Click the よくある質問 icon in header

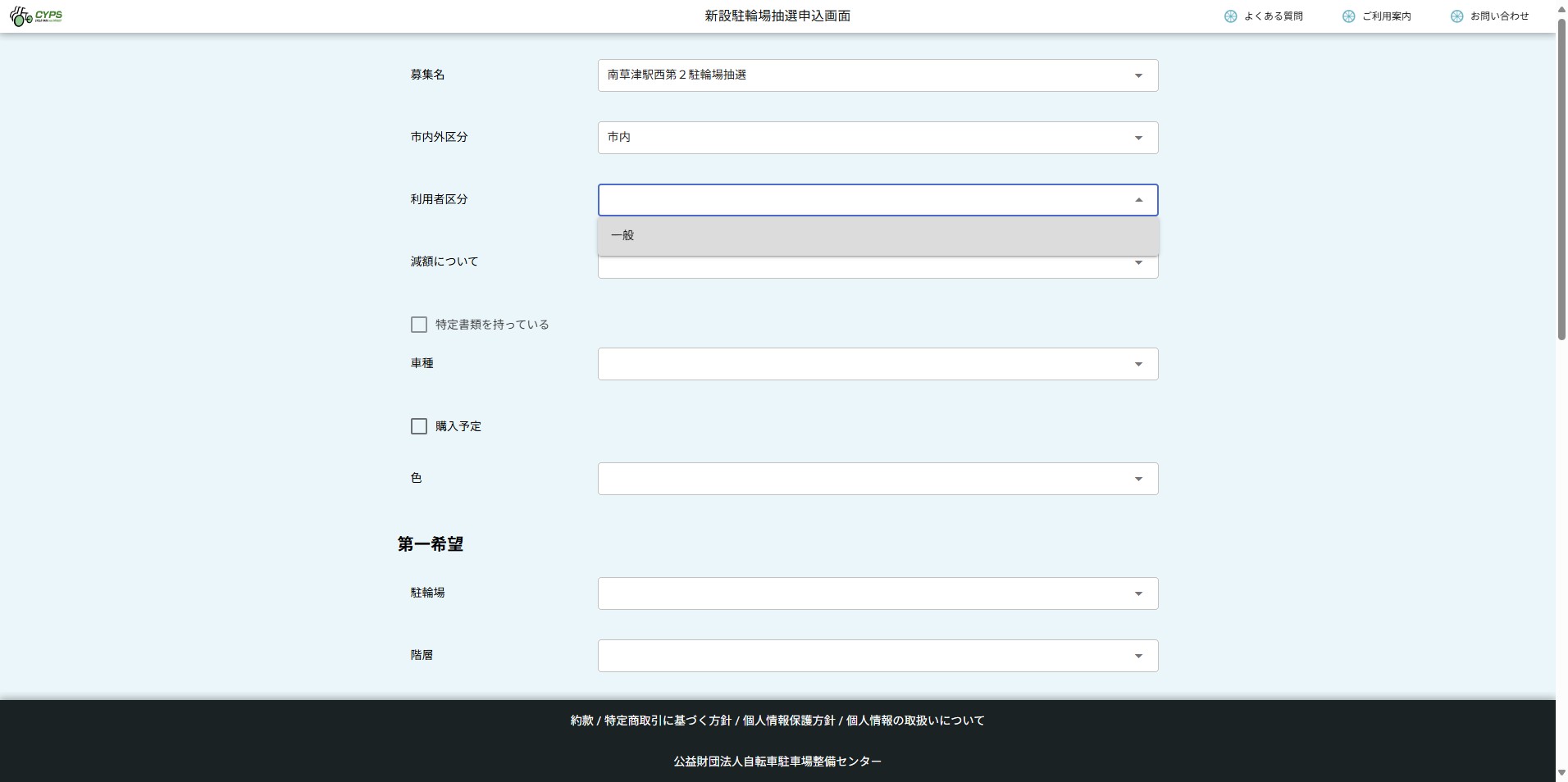1230,16
